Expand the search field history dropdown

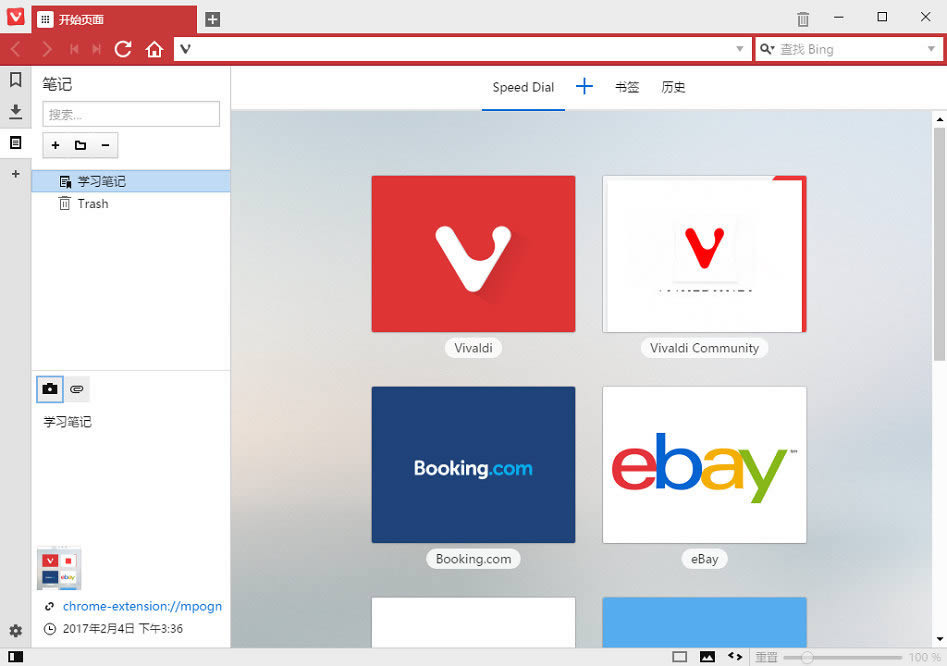click(931, 49)
